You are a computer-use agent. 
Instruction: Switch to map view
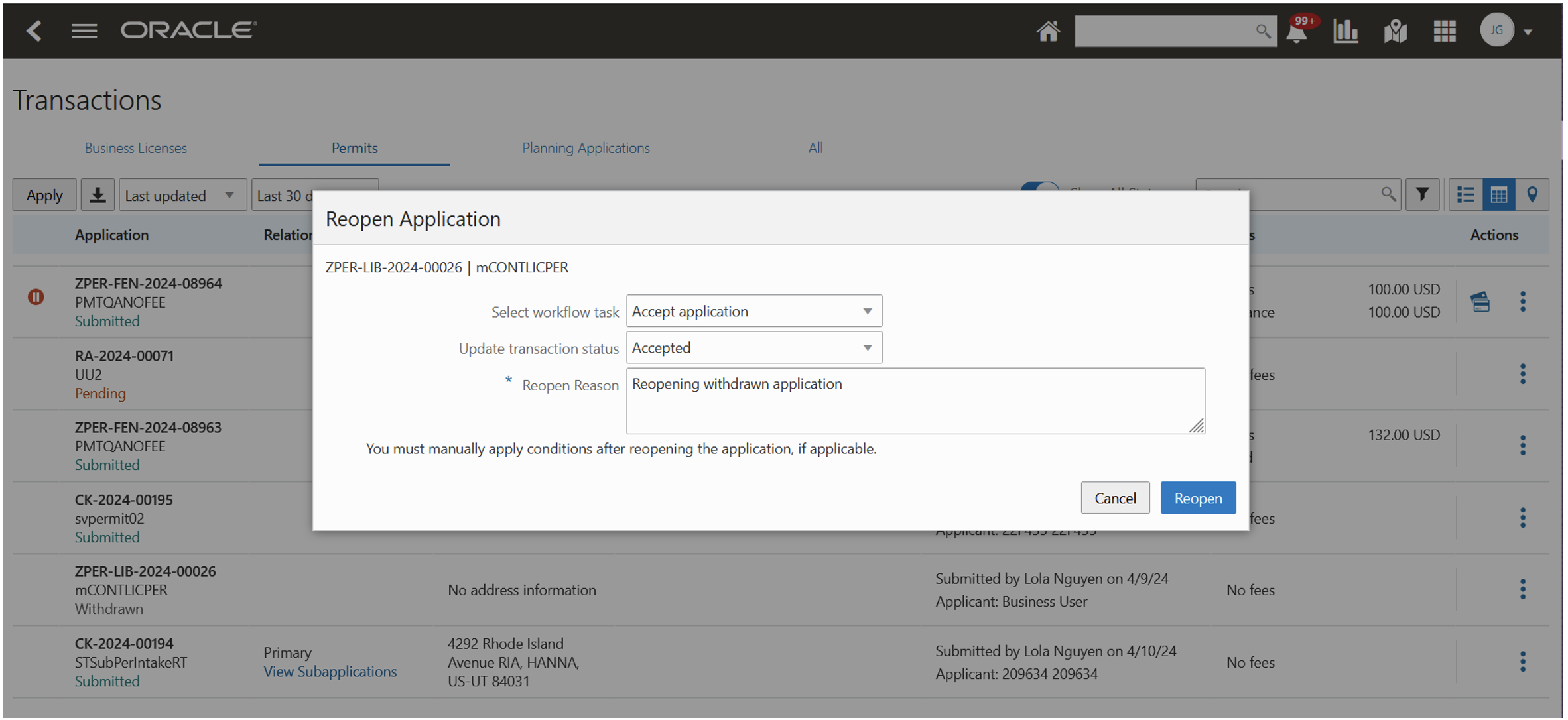(1532, 194)
